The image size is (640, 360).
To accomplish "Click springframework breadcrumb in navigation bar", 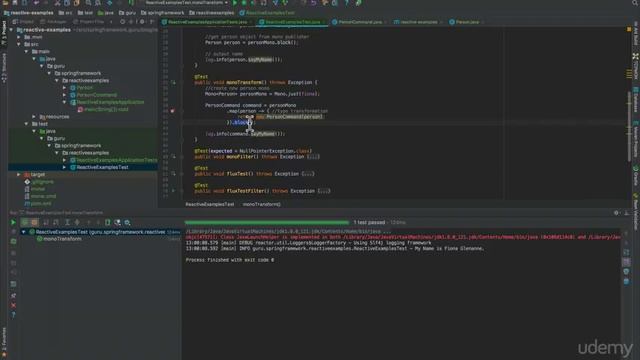I will (x=162, y=13).
